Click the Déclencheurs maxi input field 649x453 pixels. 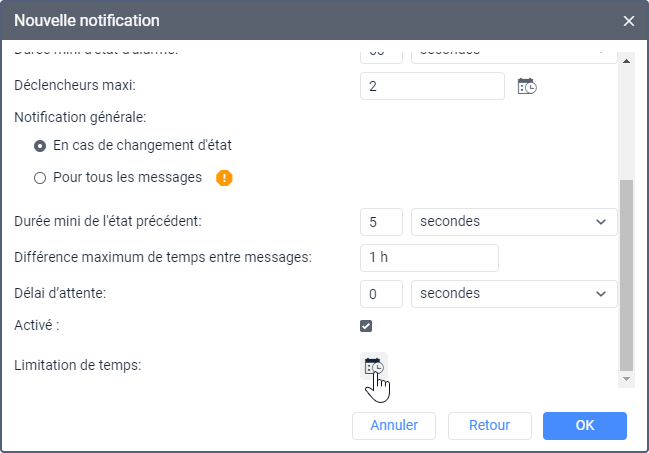coord(432,87)
